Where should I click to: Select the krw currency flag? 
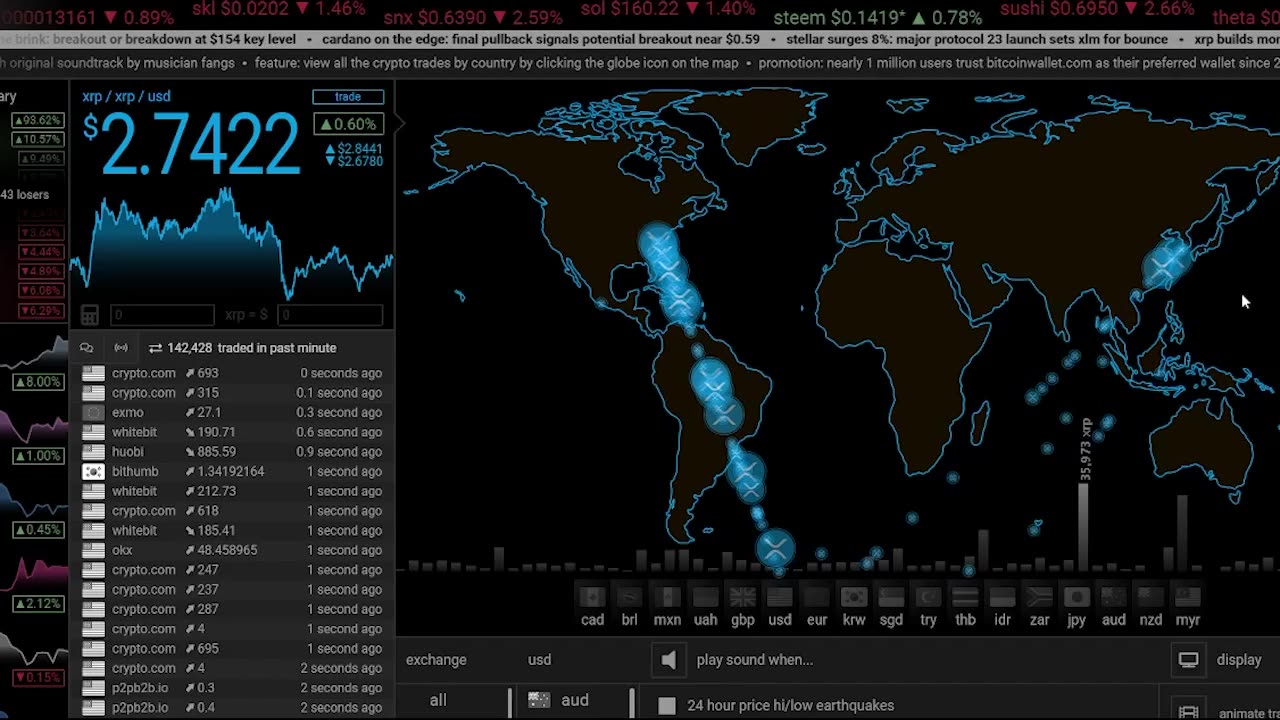[854, 597]
